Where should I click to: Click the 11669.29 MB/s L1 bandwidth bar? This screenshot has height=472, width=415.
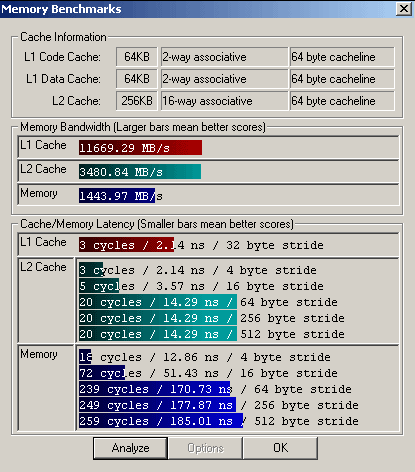(140, 147)
